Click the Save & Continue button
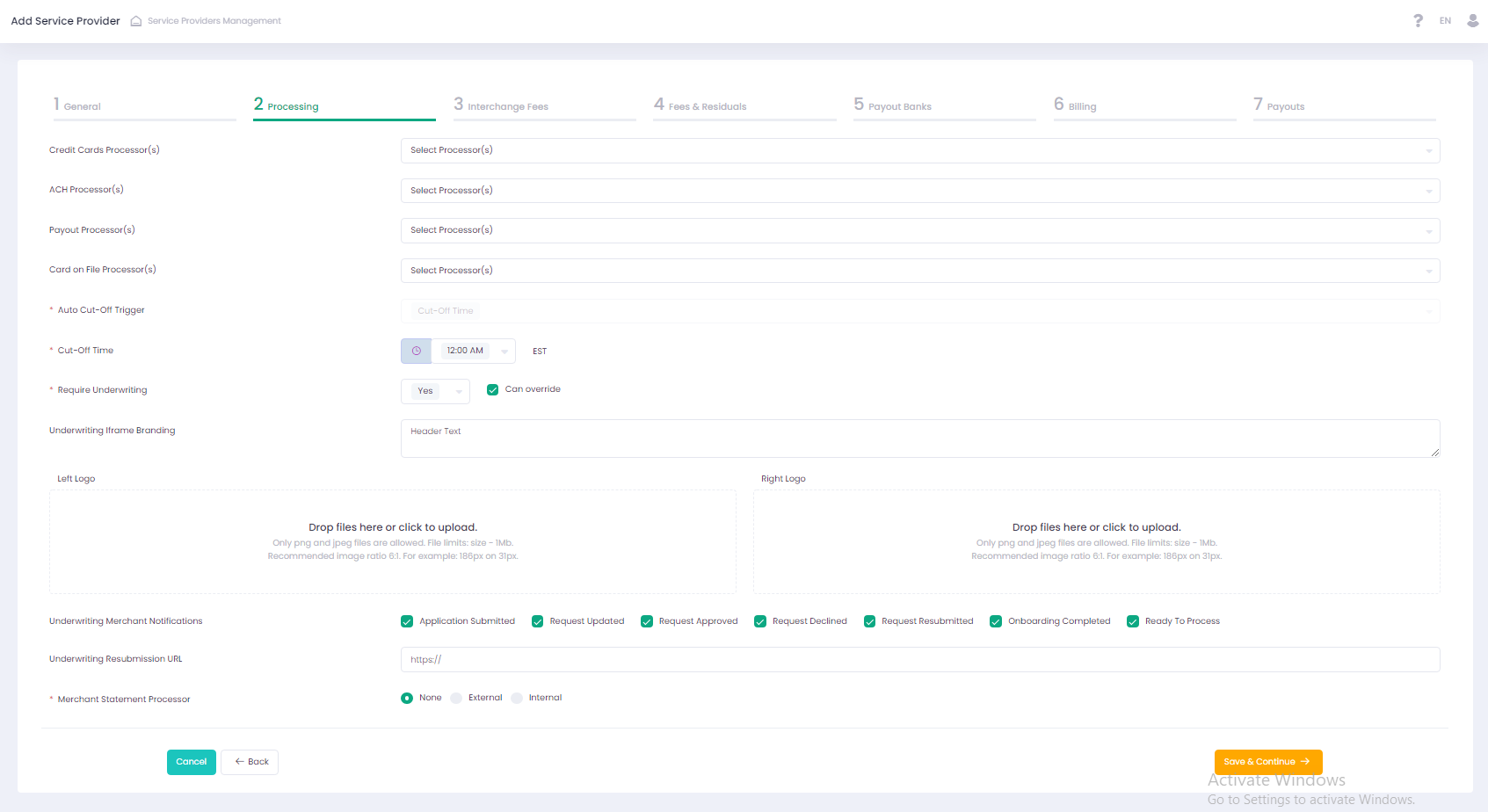The height and width of the screenshot is (812, 1488). point(1267,762)
